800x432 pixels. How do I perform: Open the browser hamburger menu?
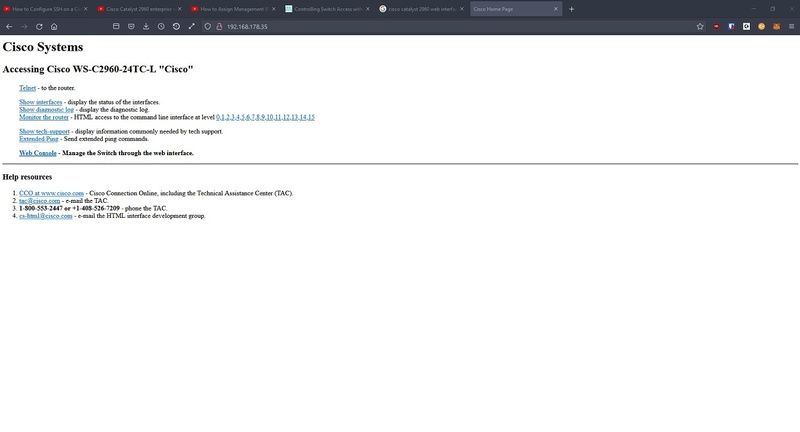[791, 27]
